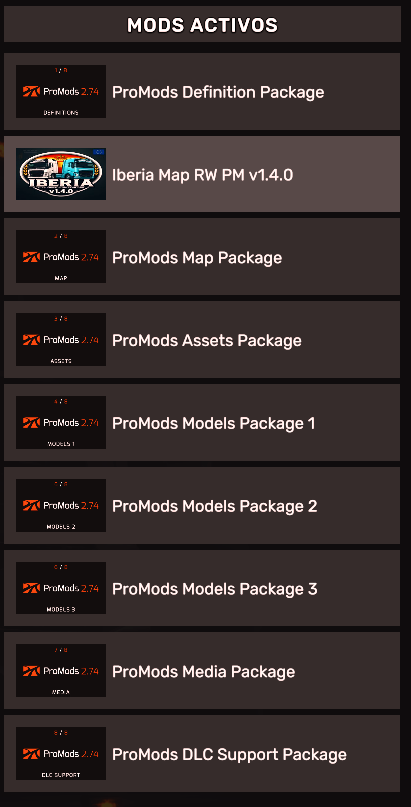Choose ProMods Models Package 3 label

(x=215, y=589)
